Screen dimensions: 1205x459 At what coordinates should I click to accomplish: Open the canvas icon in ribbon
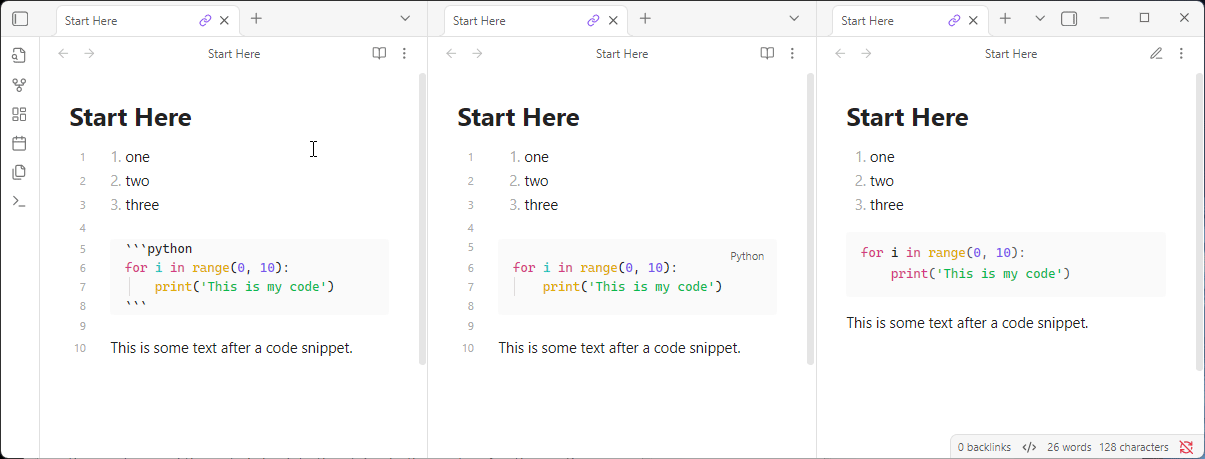(x=19, y=114)
